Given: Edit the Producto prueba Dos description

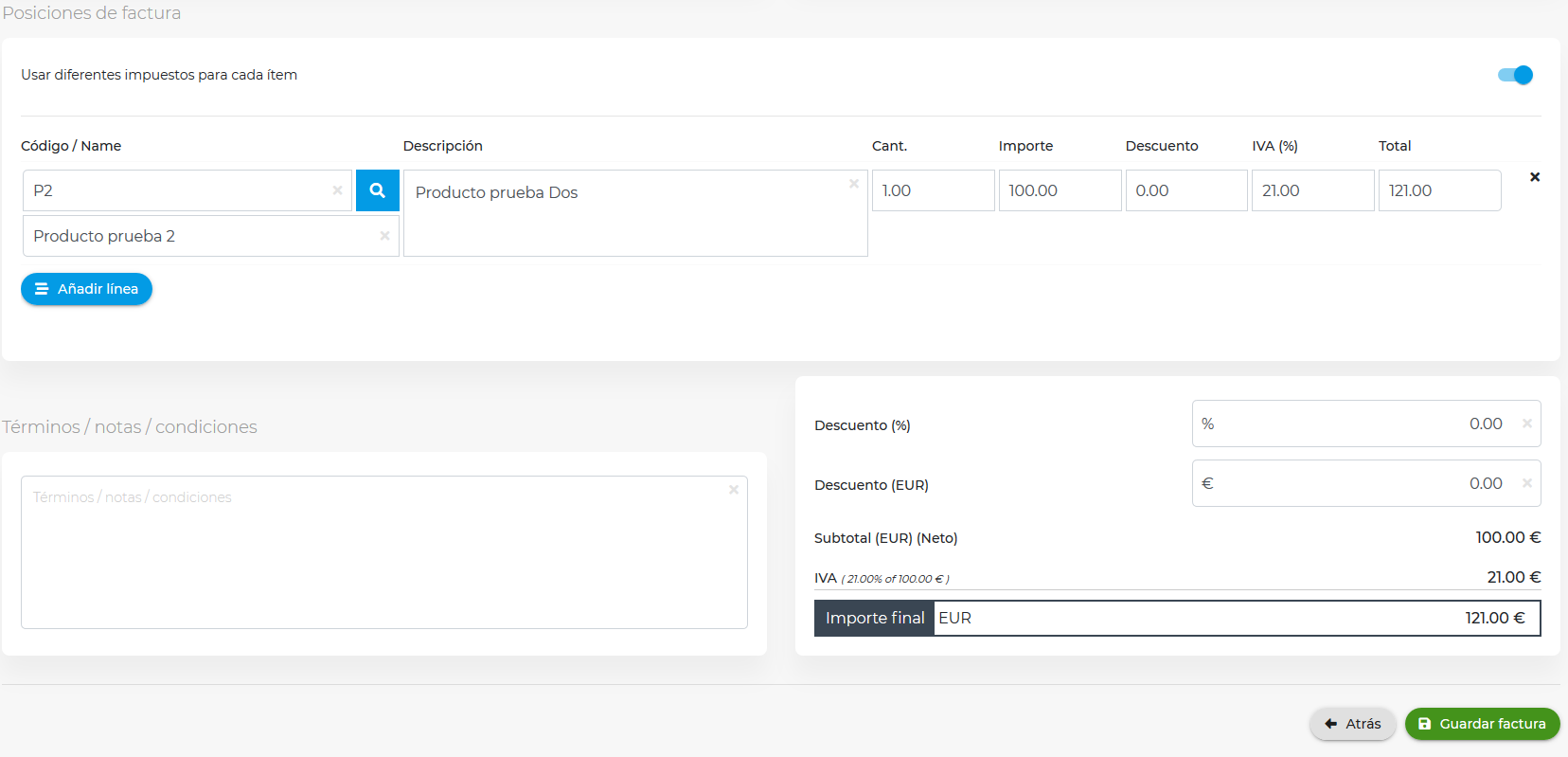Looking at the screenshot, I should click(635, 213).
